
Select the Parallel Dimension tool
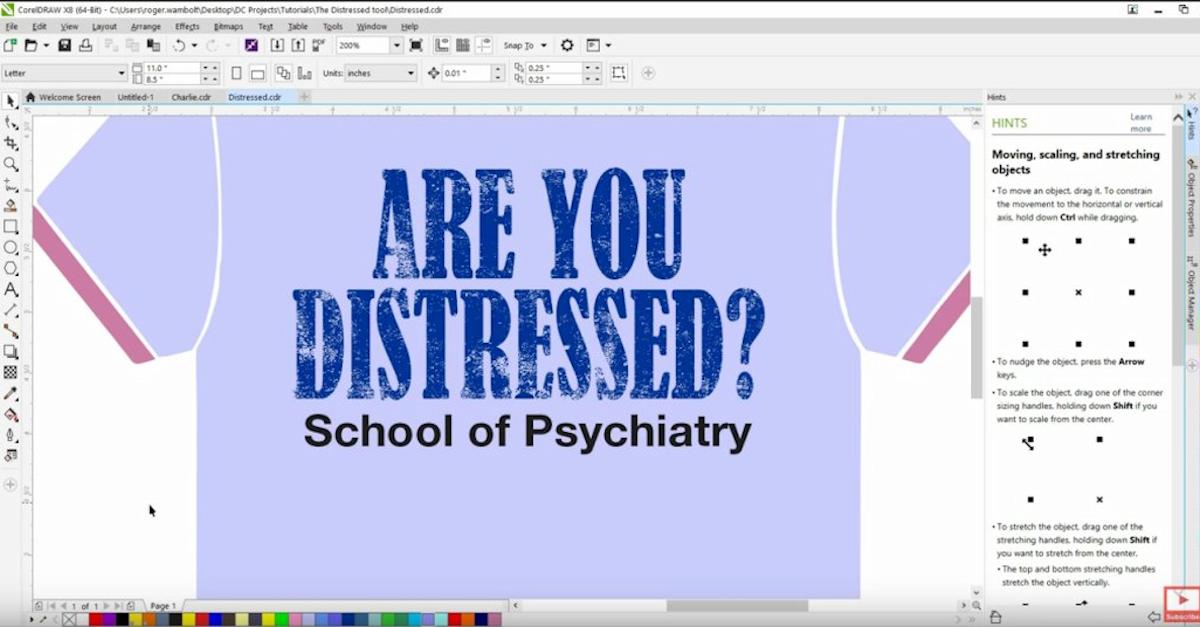(x=10, y=310)
